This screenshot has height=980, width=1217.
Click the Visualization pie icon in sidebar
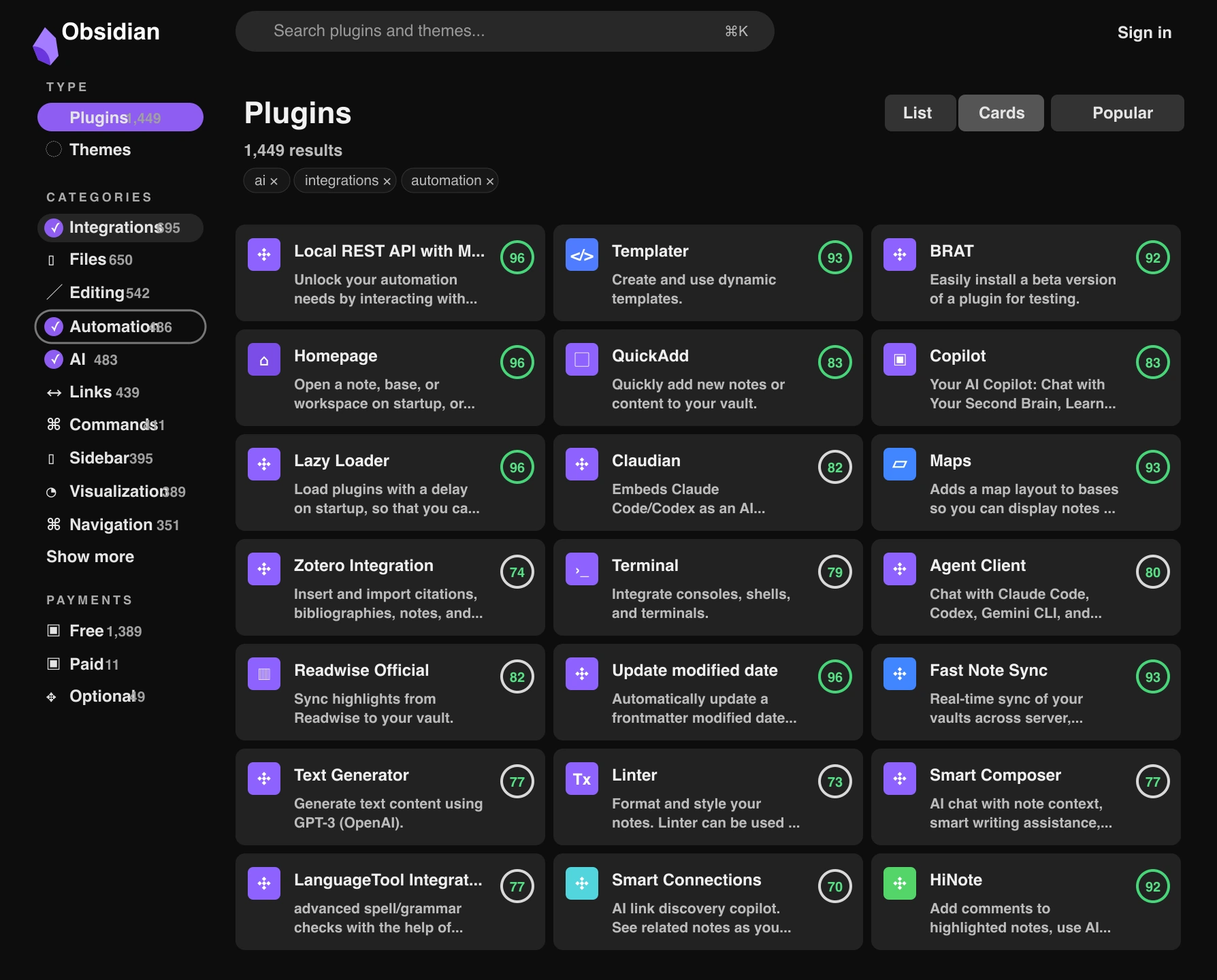52,492
